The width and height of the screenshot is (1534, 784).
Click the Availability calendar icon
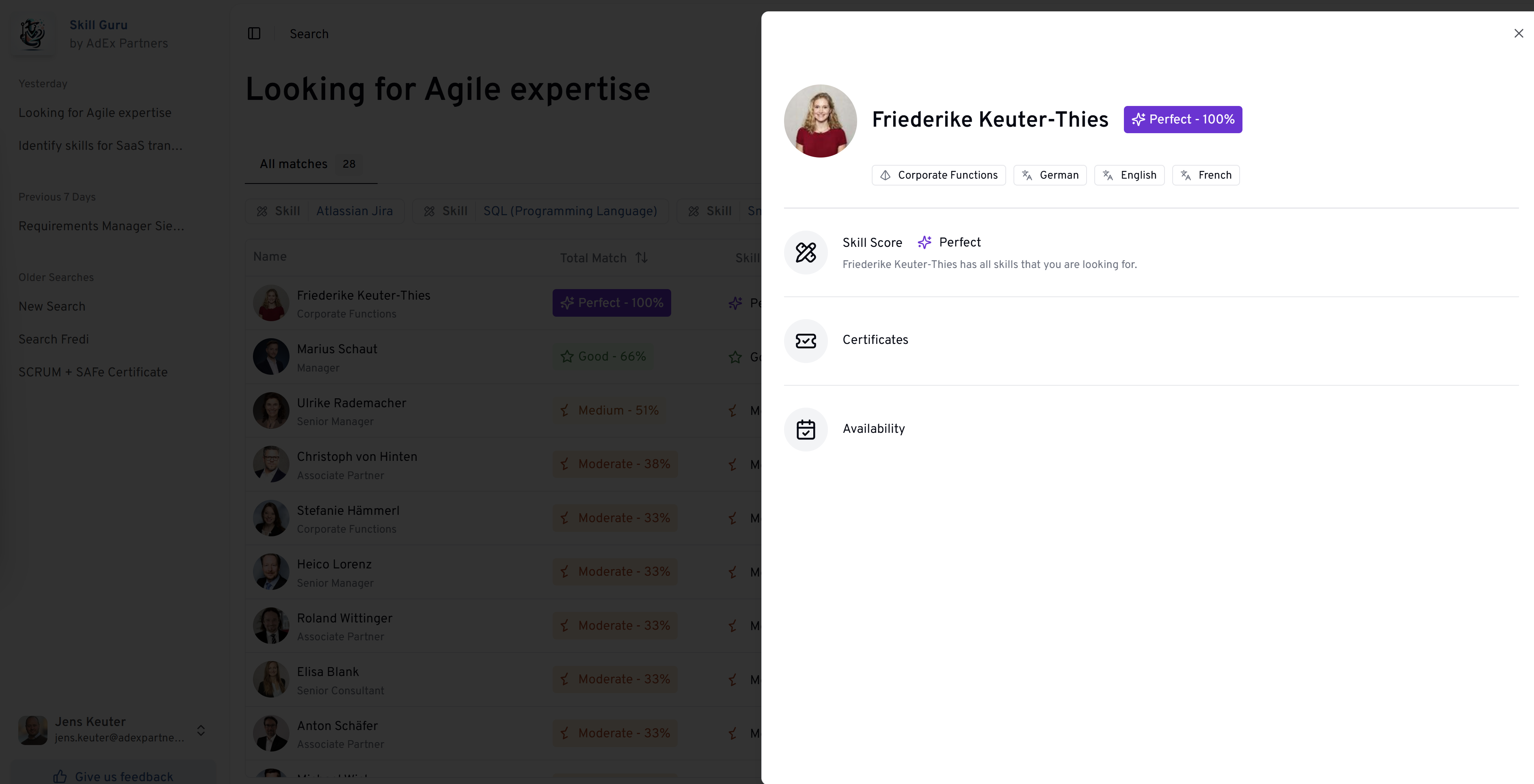coord(805,429)
